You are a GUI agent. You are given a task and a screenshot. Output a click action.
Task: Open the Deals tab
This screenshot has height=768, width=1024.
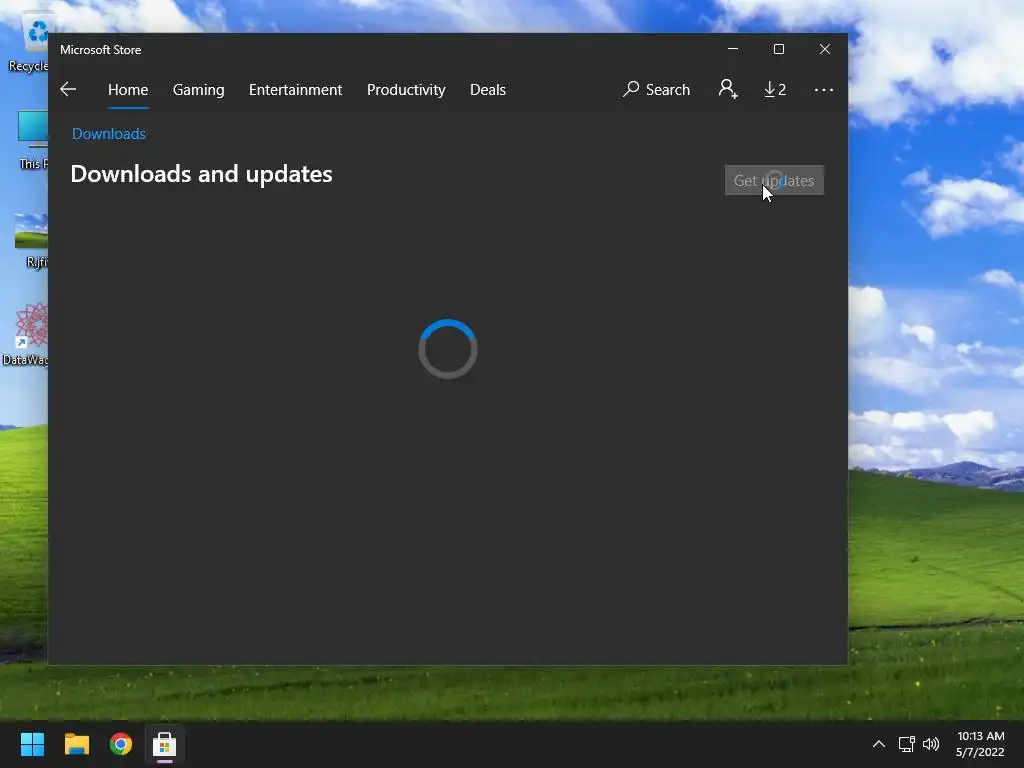point(488,89)
